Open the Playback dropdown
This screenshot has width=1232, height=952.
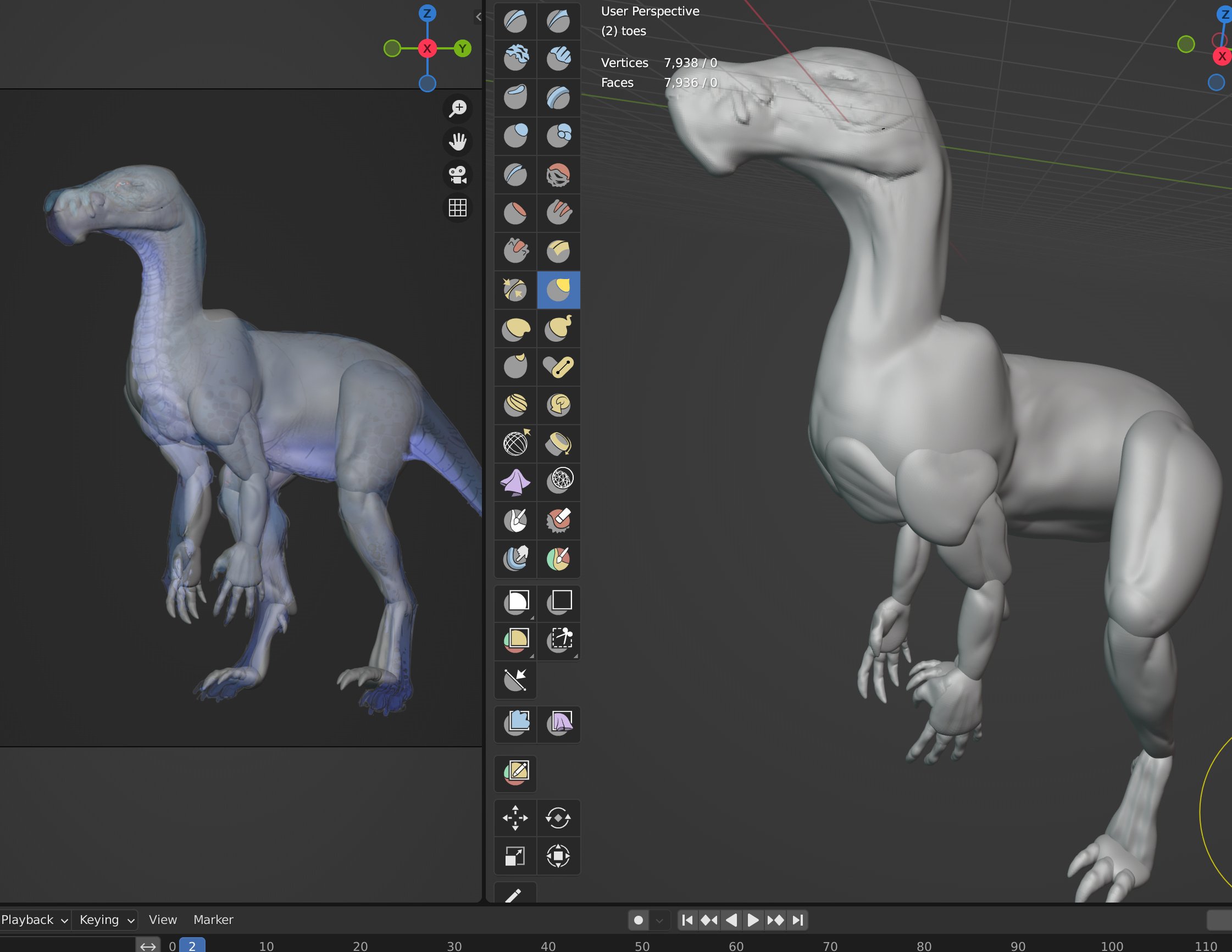pyautogui.click(x=34, y=920)
